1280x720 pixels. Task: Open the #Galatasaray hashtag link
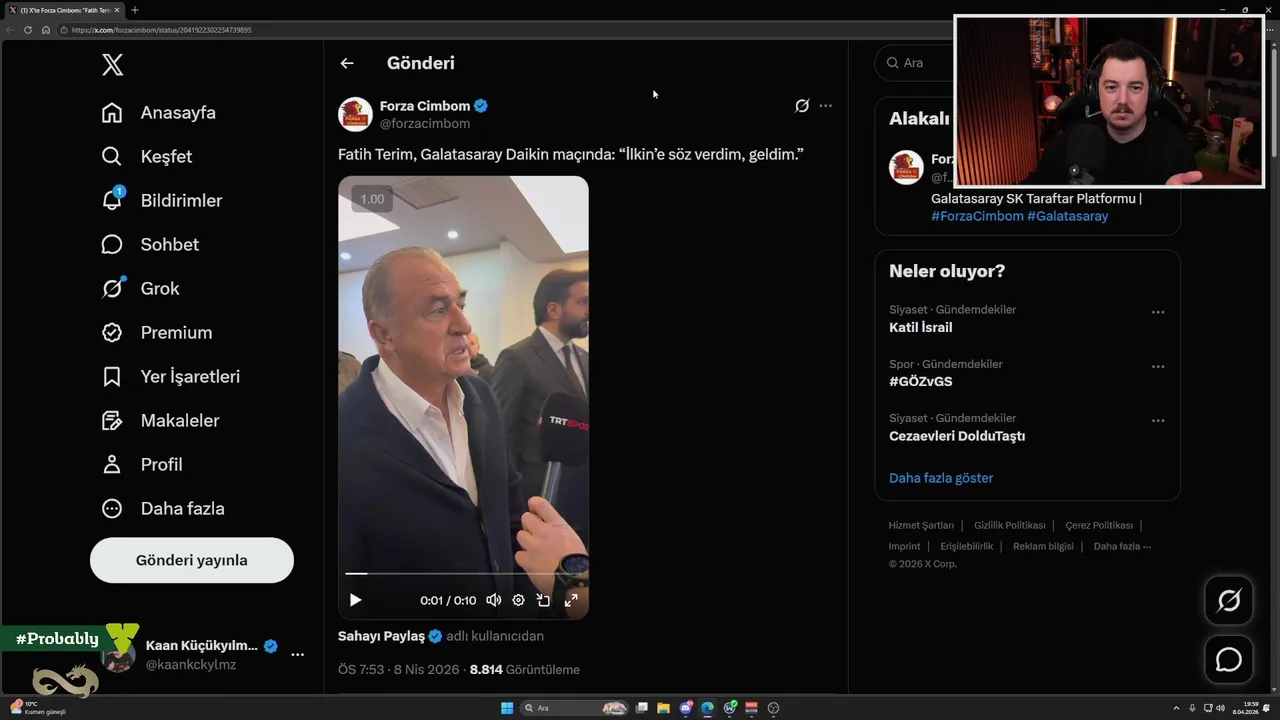[1068, 216]
